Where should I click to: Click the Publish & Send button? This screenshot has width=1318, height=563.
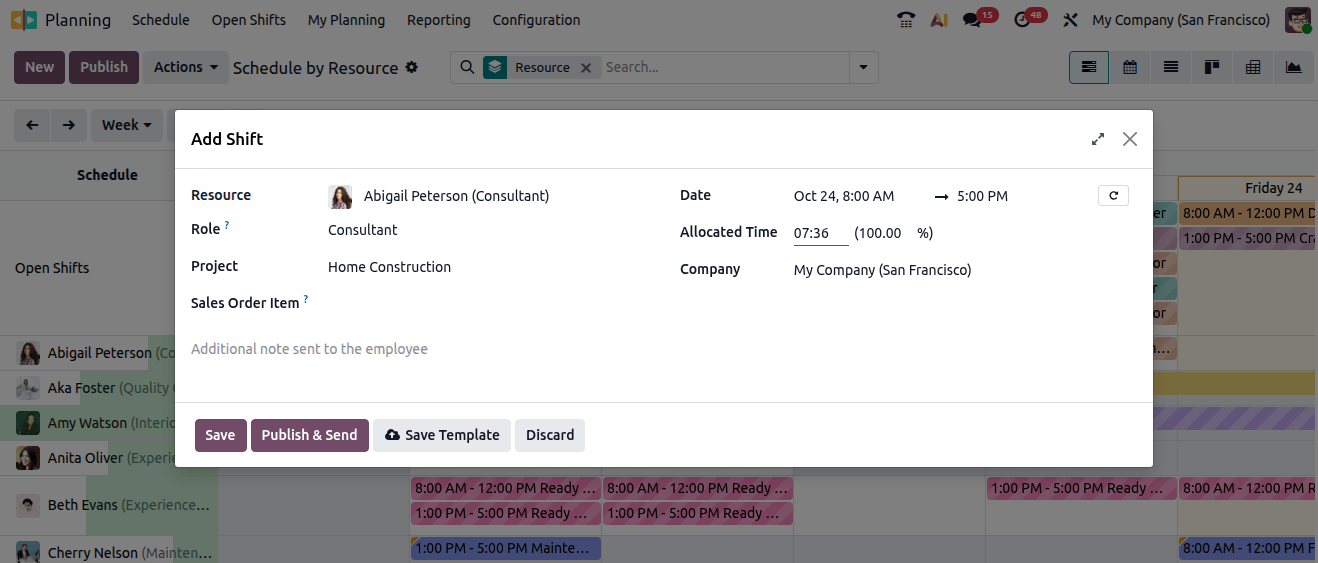pyautogui.click(x=309, y=435)
